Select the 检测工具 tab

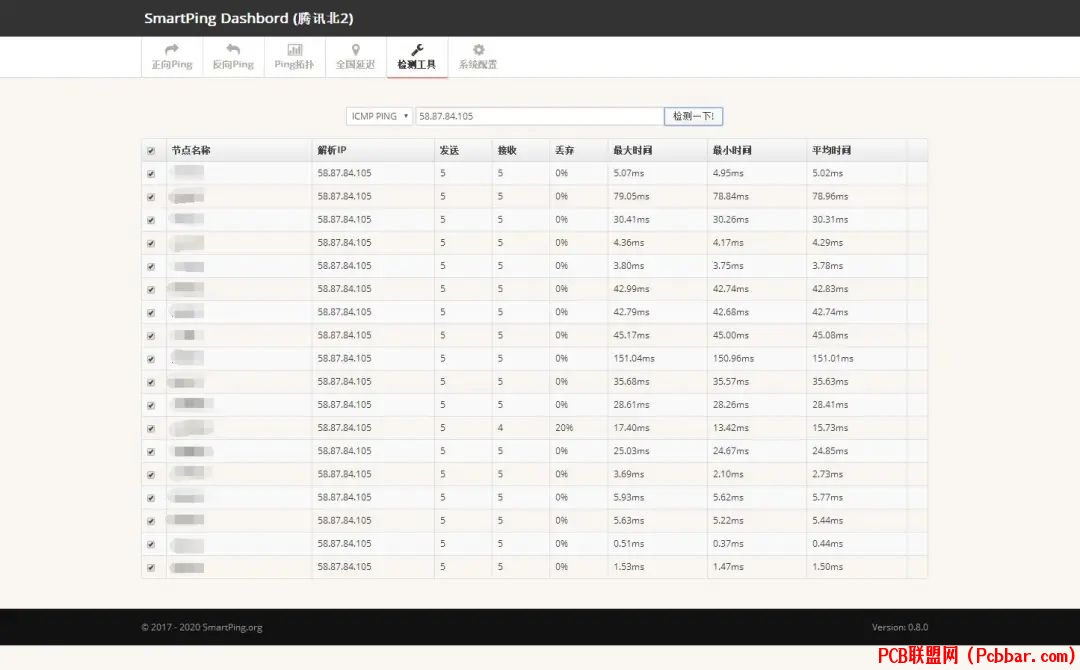coord(417,56)
